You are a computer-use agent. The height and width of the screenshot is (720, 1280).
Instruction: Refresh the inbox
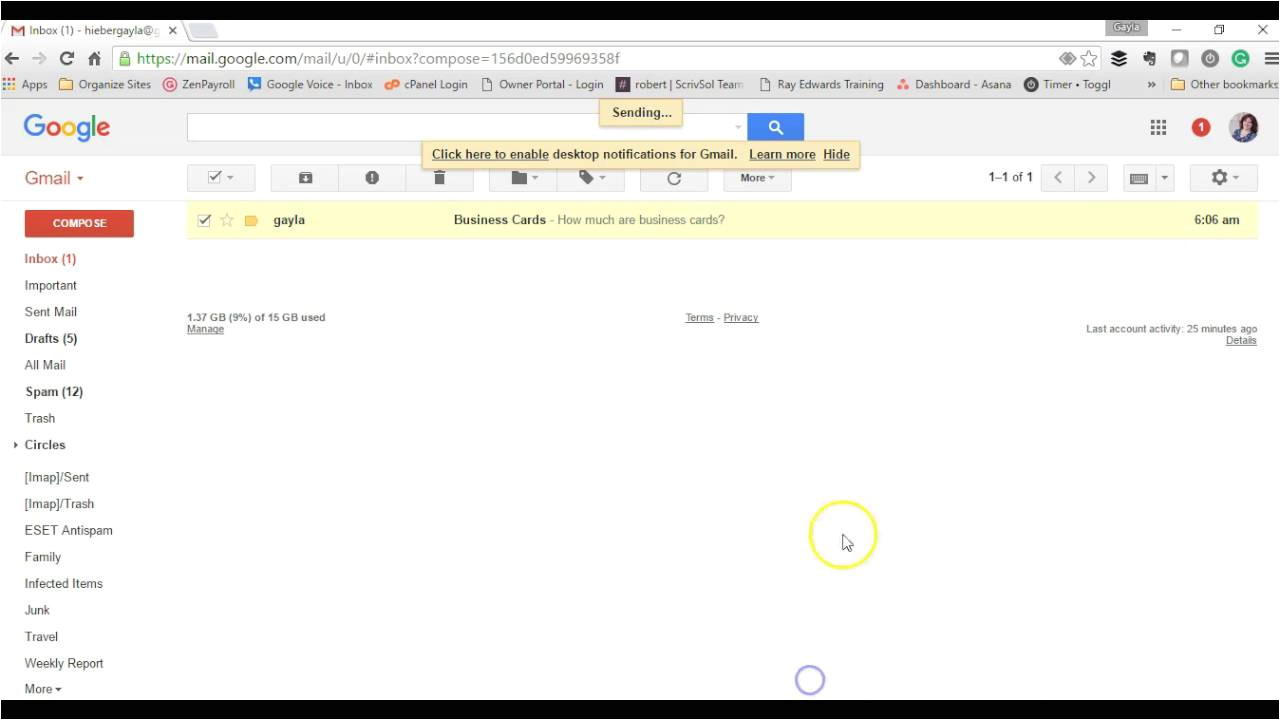coord(673,178)
